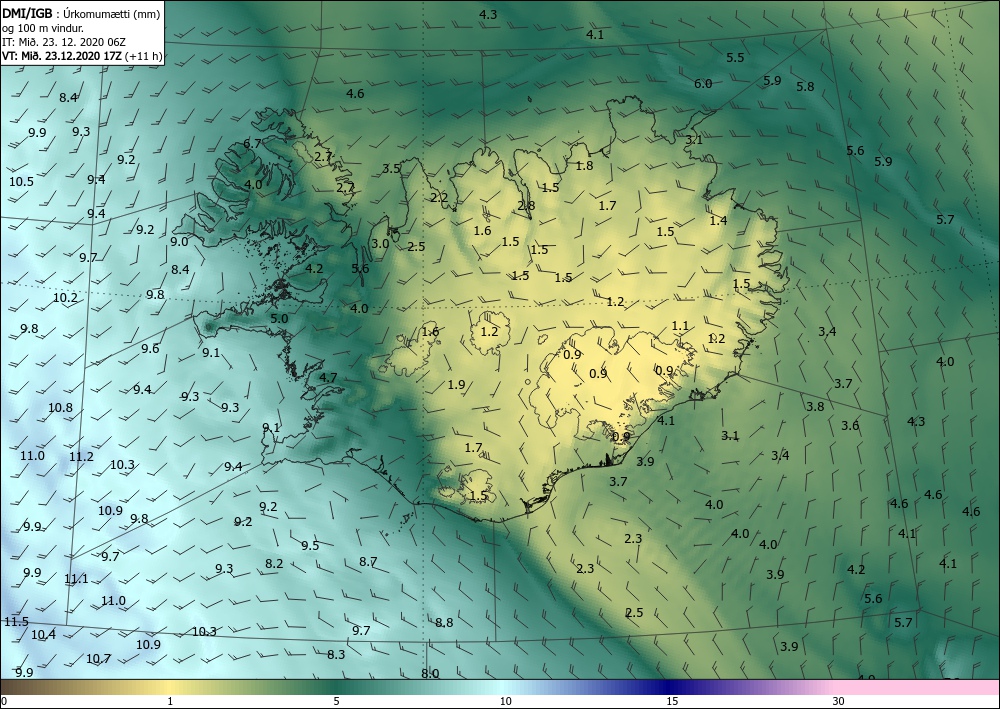Click the map value '1.9'
This screenshot has height=709, width=1000.
(x=457, y=384)
